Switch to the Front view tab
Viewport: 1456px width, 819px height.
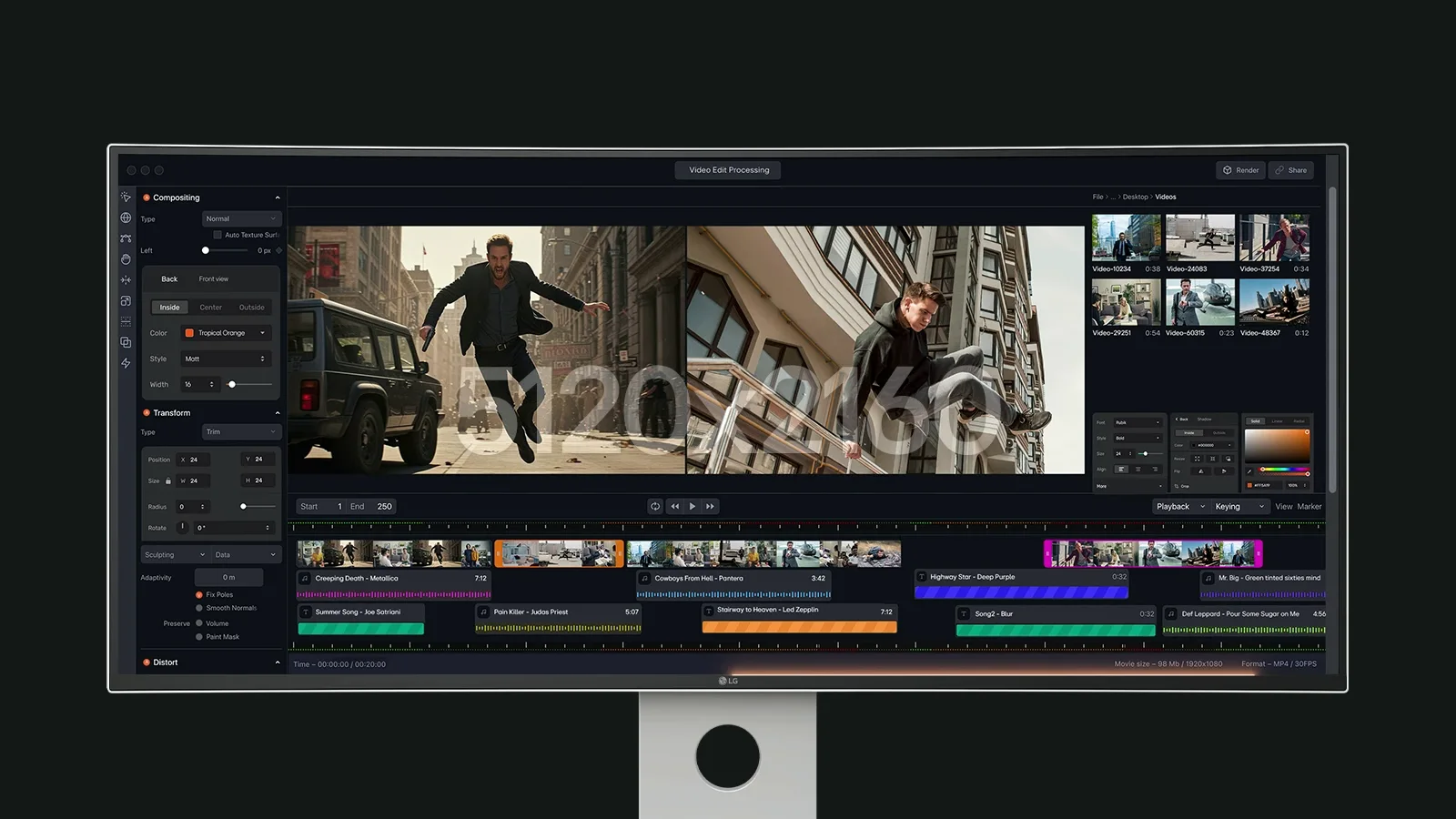(214, 279)
